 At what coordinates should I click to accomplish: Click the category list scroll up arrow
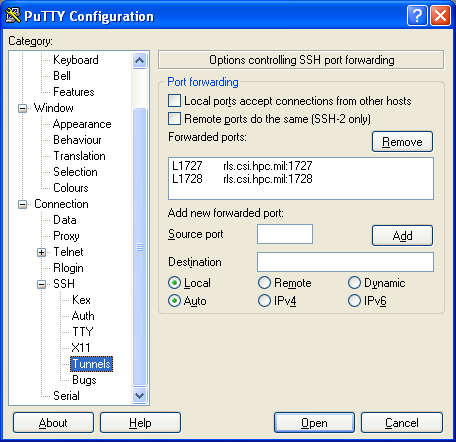139,60
